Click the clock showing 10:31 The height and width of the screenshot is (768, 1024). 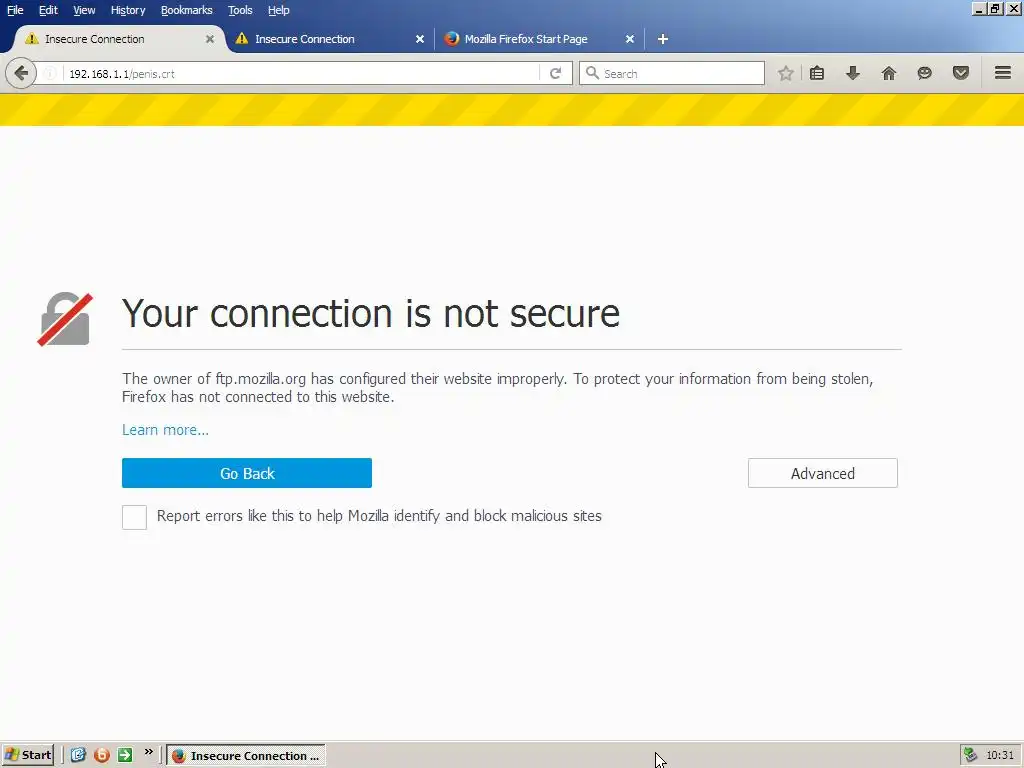[1000, 755]
